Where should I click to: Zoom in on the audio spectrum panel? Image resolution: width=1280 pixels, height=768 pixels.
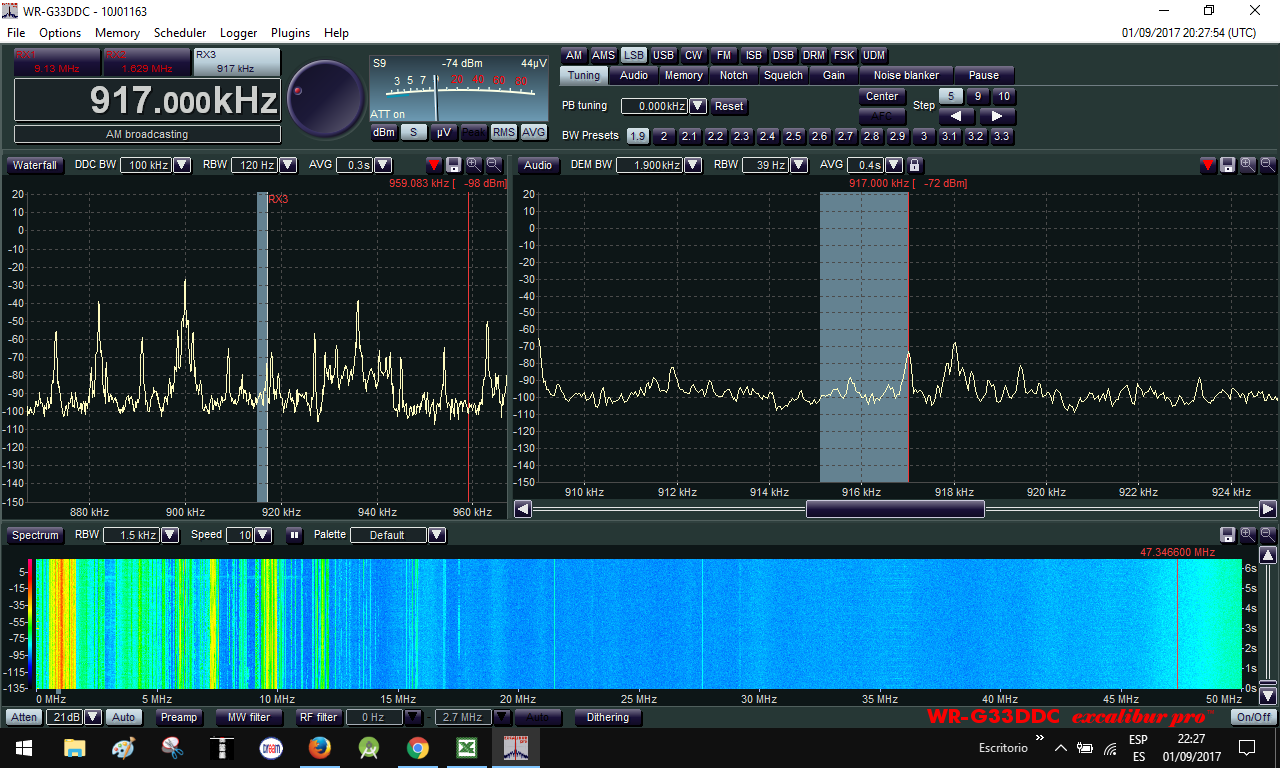[1247, 165]
